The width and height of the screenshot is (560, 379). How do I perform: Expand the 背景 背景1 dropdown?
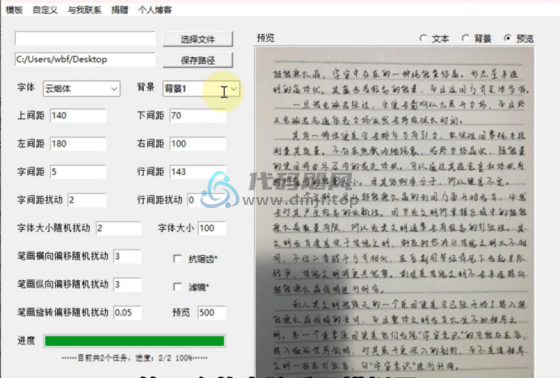tap(201, 89)
